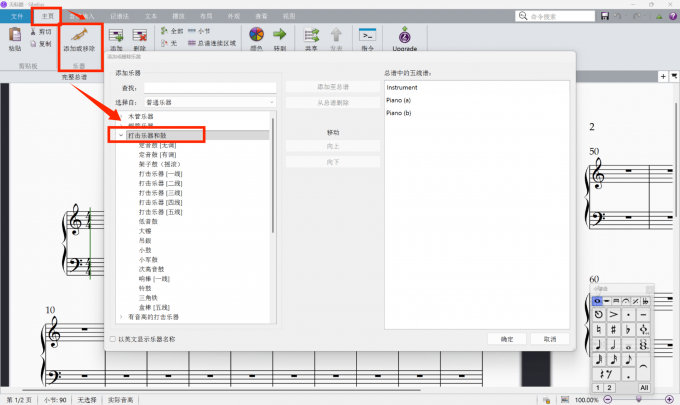The height and width of the screenshot is (405, 680).
Task: Click the sharp sign on keypad
Action: (614, 330)
